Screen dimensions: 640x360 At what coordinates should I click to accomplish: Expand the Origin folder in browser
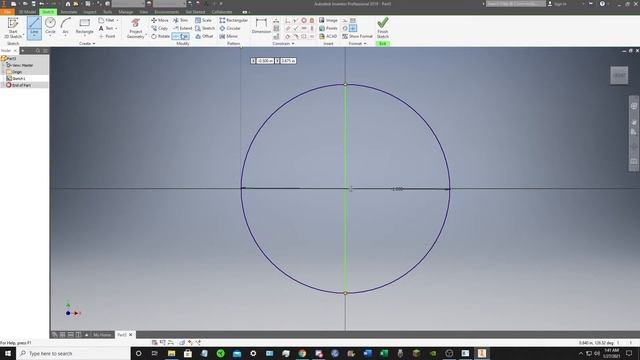(x=3, y=72)
